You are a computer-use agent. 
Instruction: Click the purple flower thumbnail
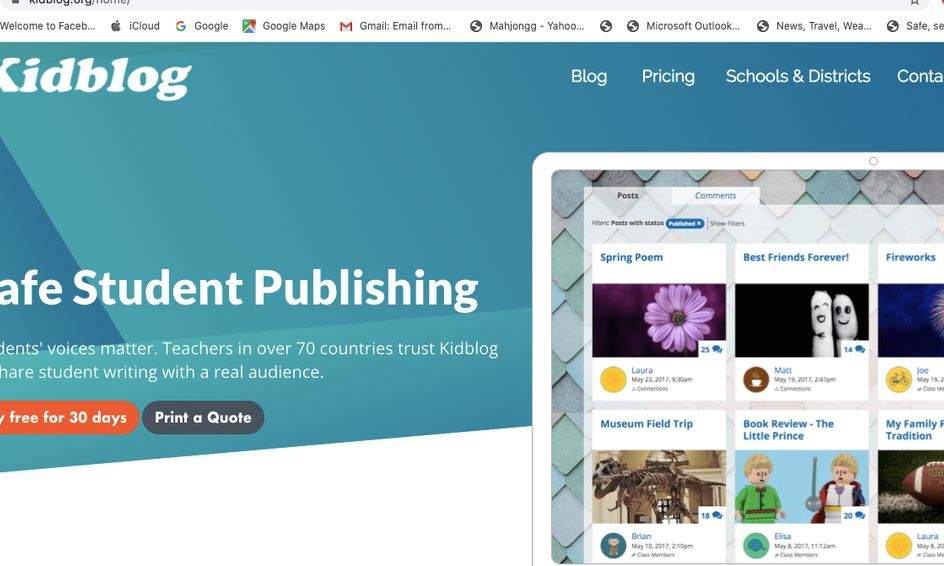659,320
